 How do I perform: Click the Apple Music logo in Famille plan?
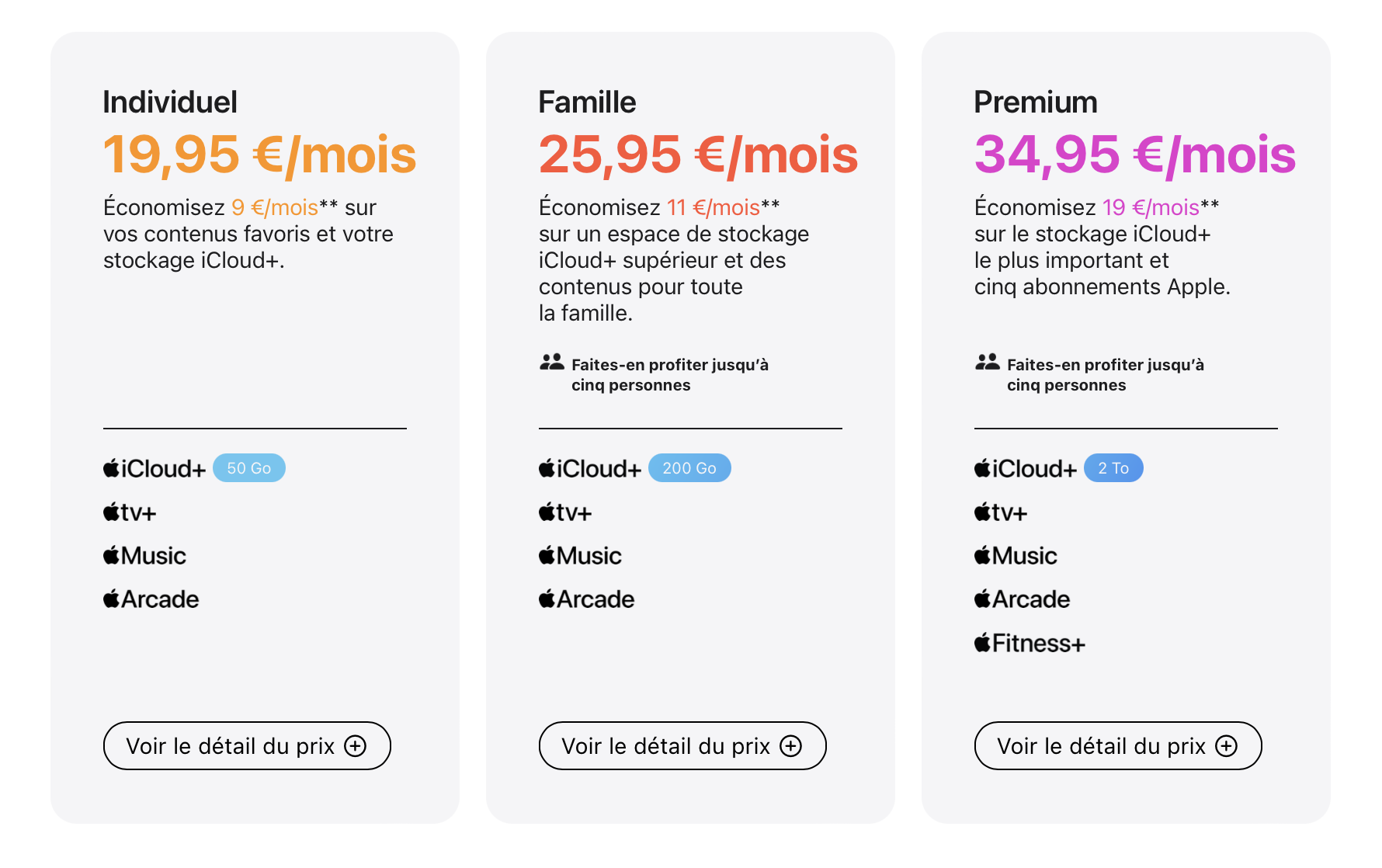[580, 556]
